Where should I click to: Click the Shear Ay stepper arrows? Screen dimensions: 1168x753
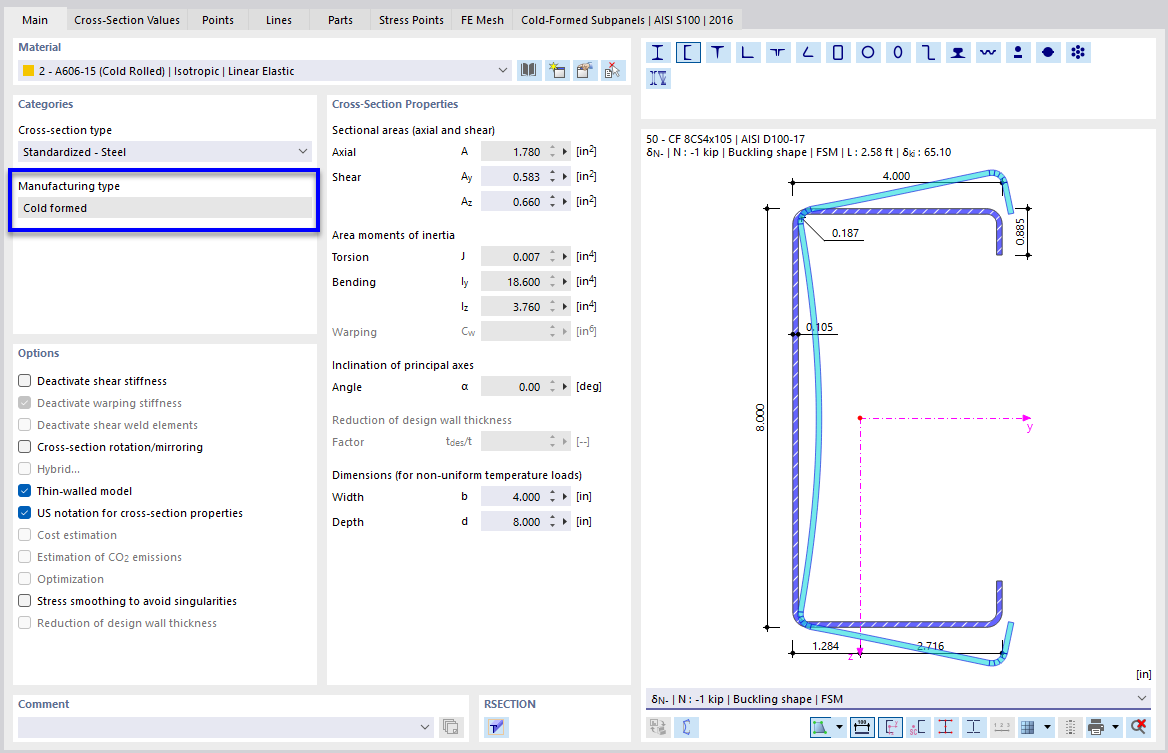coord(553,177)
